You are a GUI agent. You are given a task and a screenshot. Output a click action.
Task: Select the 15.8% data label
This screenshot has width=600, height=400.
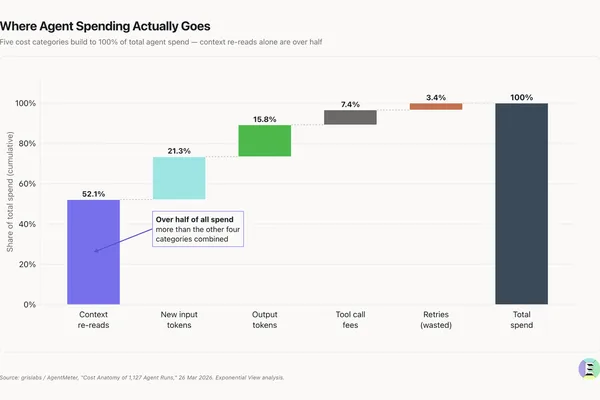tap(265, 119)
